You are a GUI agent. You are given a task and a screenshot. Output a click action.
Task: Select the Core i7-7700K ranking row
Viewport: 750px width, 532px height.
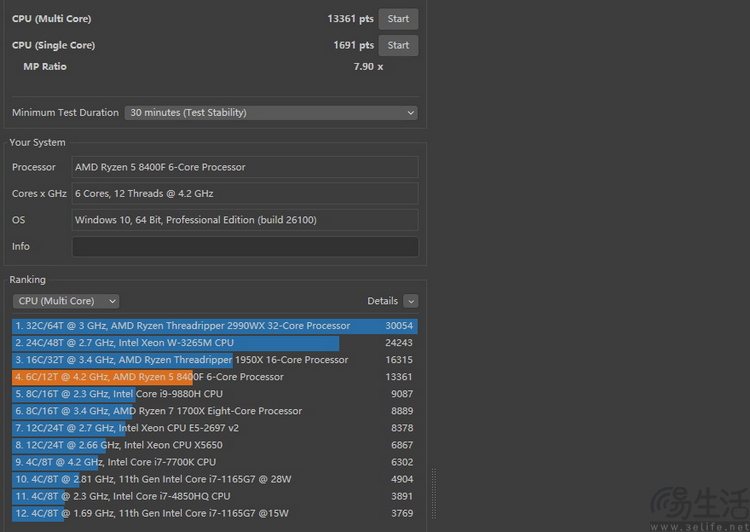point(215,462)
